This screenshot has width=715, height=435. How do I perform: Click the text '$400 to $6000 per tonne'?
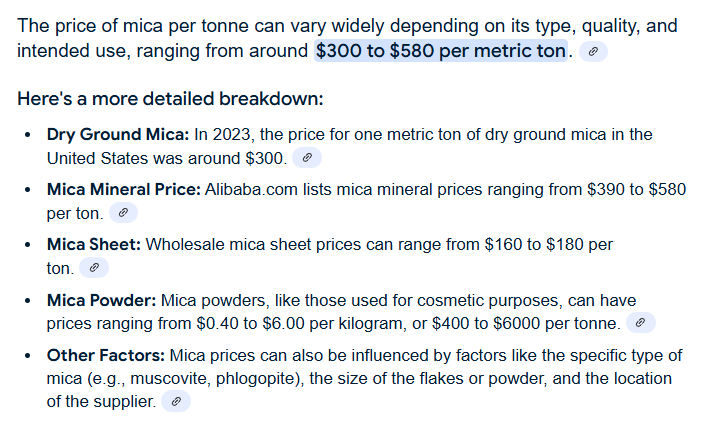(526, 323)
